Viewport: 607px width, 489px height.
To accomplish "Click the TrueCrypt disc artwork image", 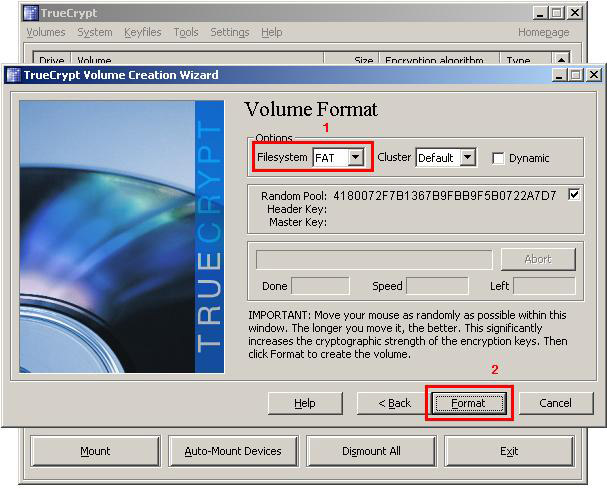I will point(122,237).
